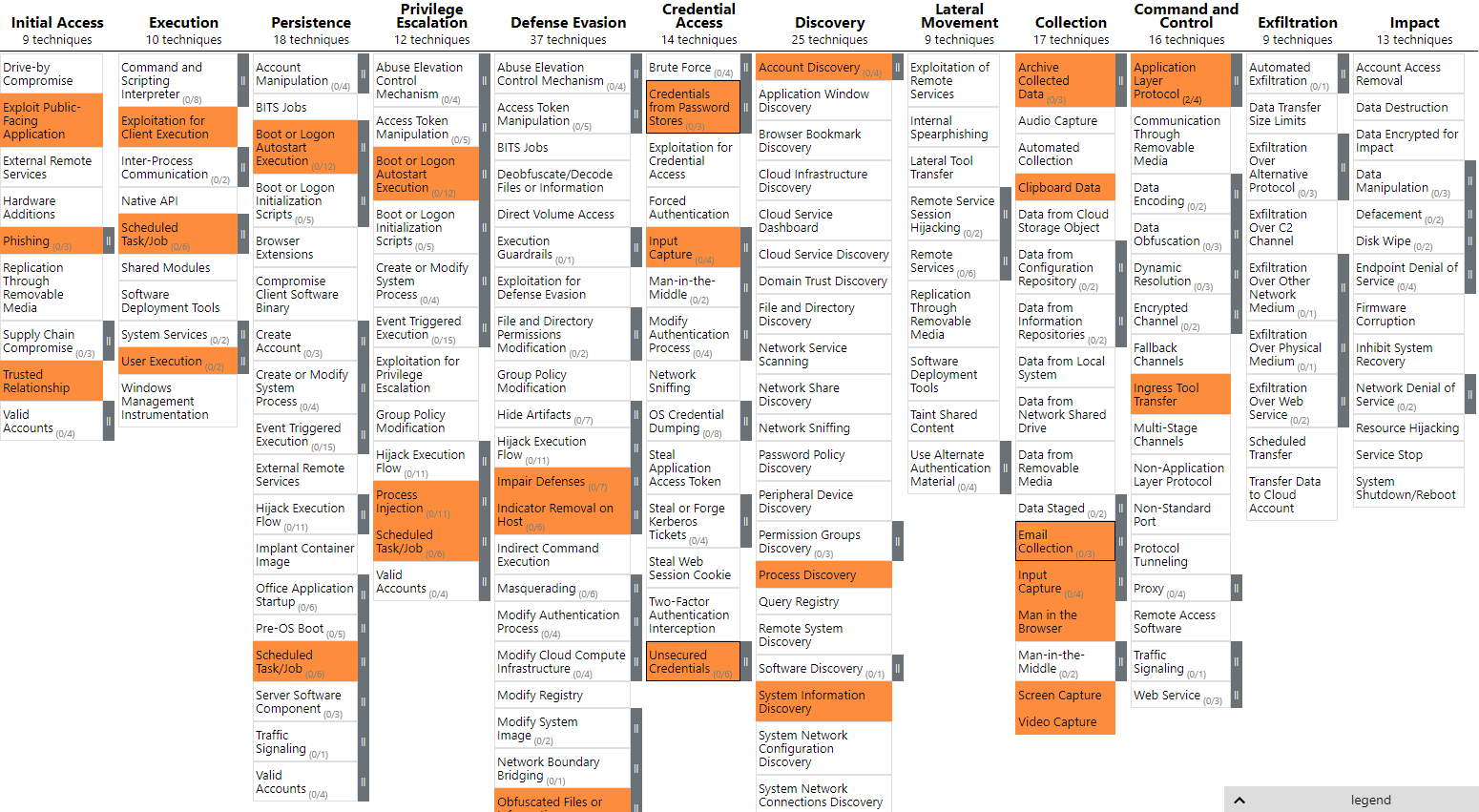Expand Archive Collected Data sub-techniques handle

(1121, 80)
